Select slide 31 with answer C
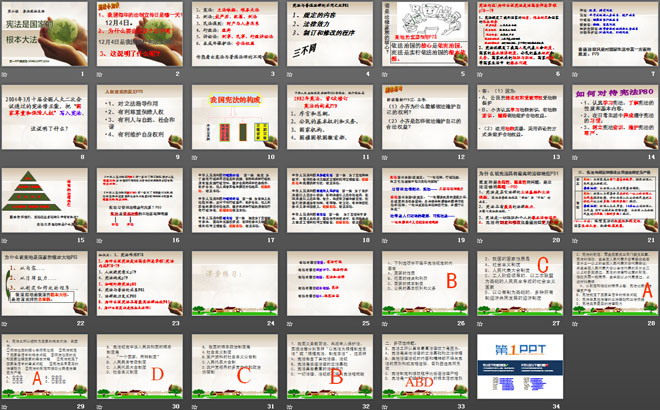The image size is (660, 410). (x=235, y=366)
